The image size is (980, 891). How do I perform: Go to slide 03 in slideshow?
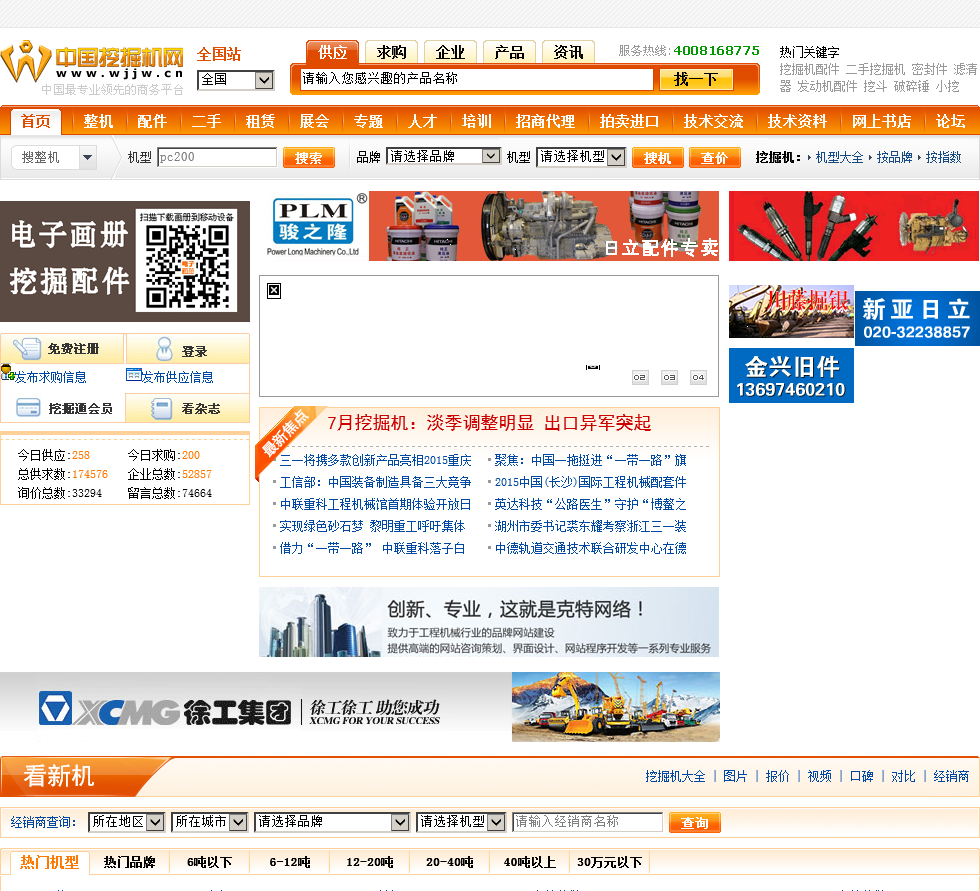[669, 377]
